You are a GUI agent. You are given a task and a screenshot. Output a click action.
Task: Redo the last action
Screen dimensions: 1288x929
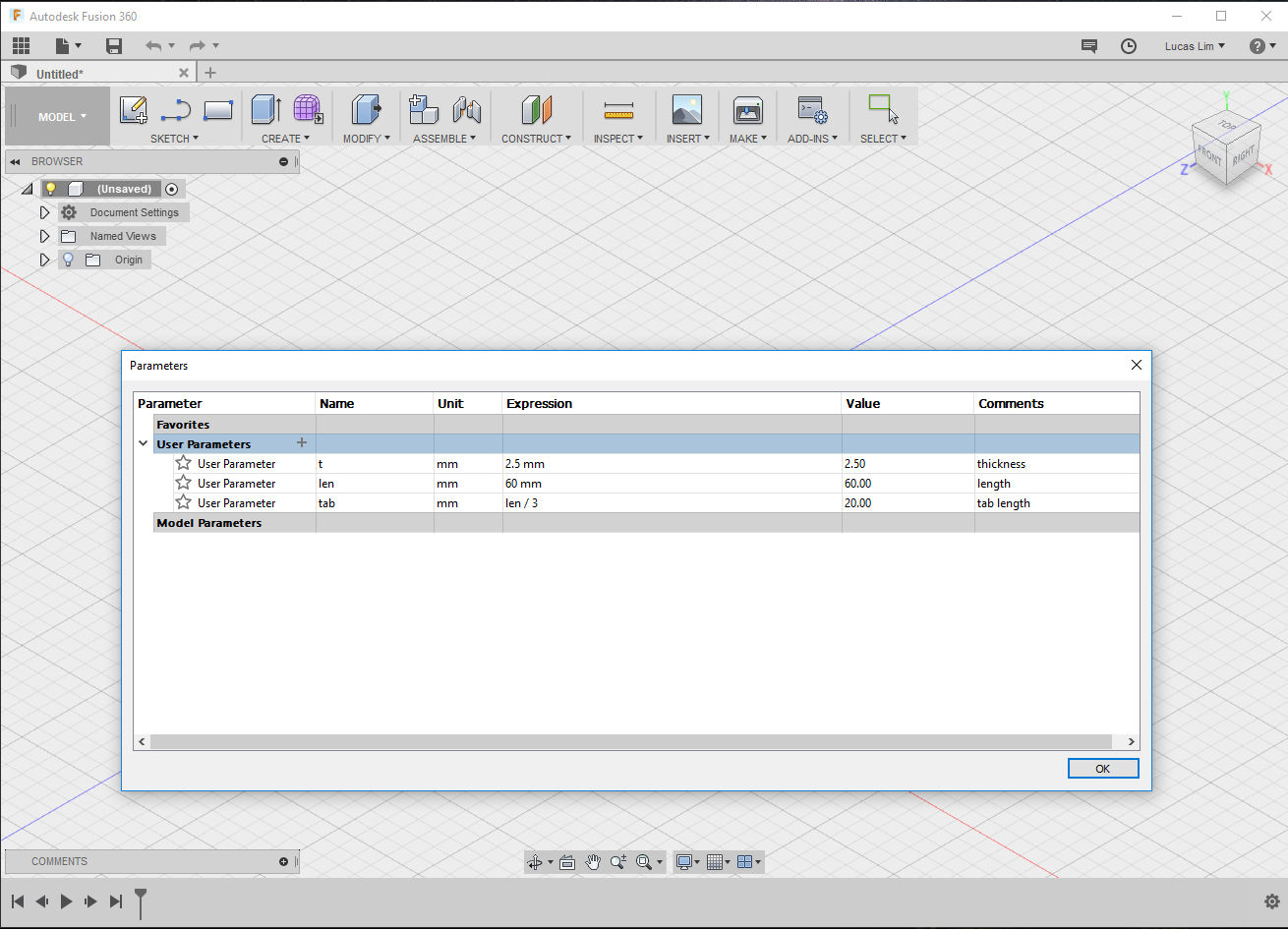tap(197, 45)
